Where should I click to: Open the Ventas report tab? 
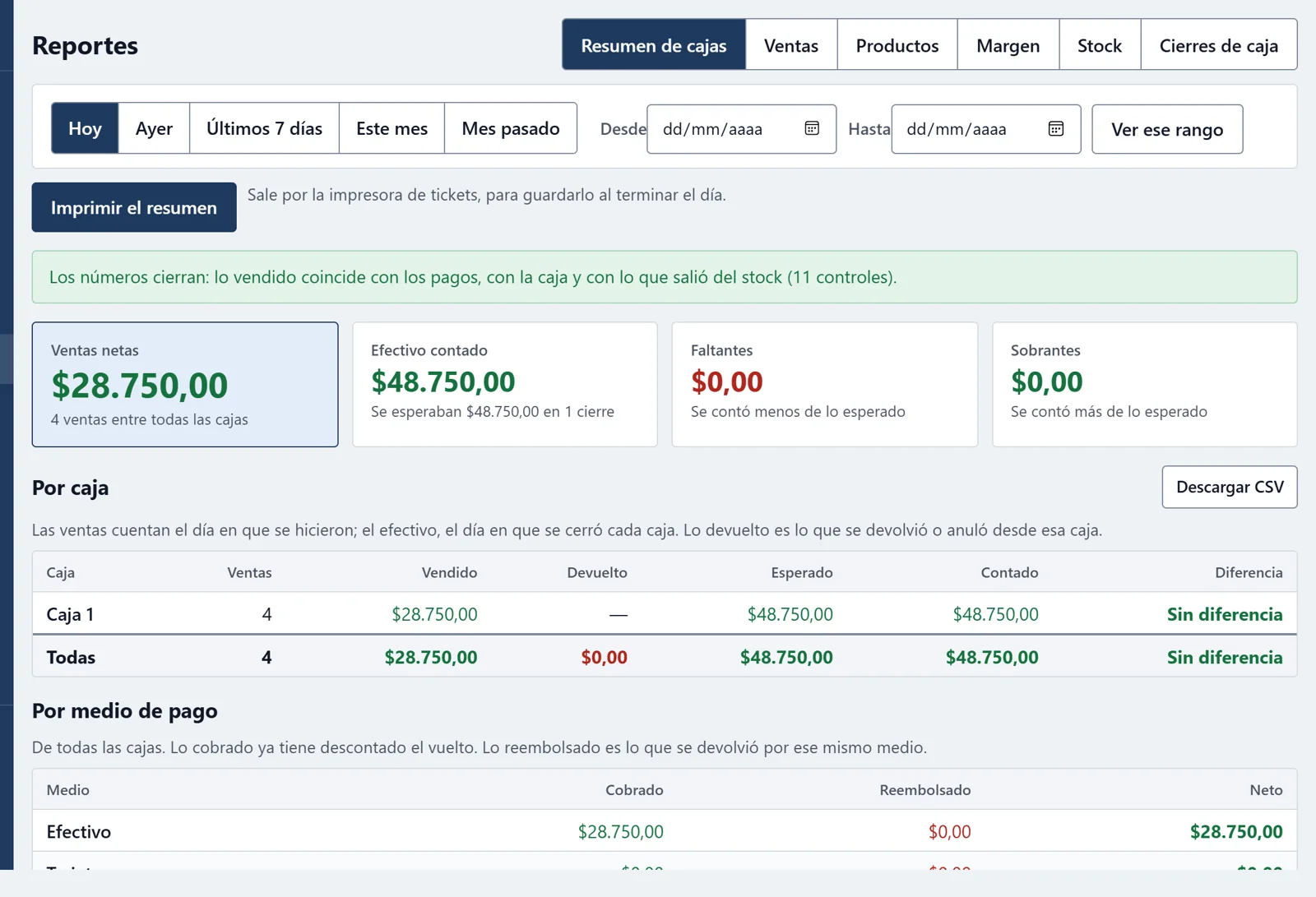pos(791,45)
